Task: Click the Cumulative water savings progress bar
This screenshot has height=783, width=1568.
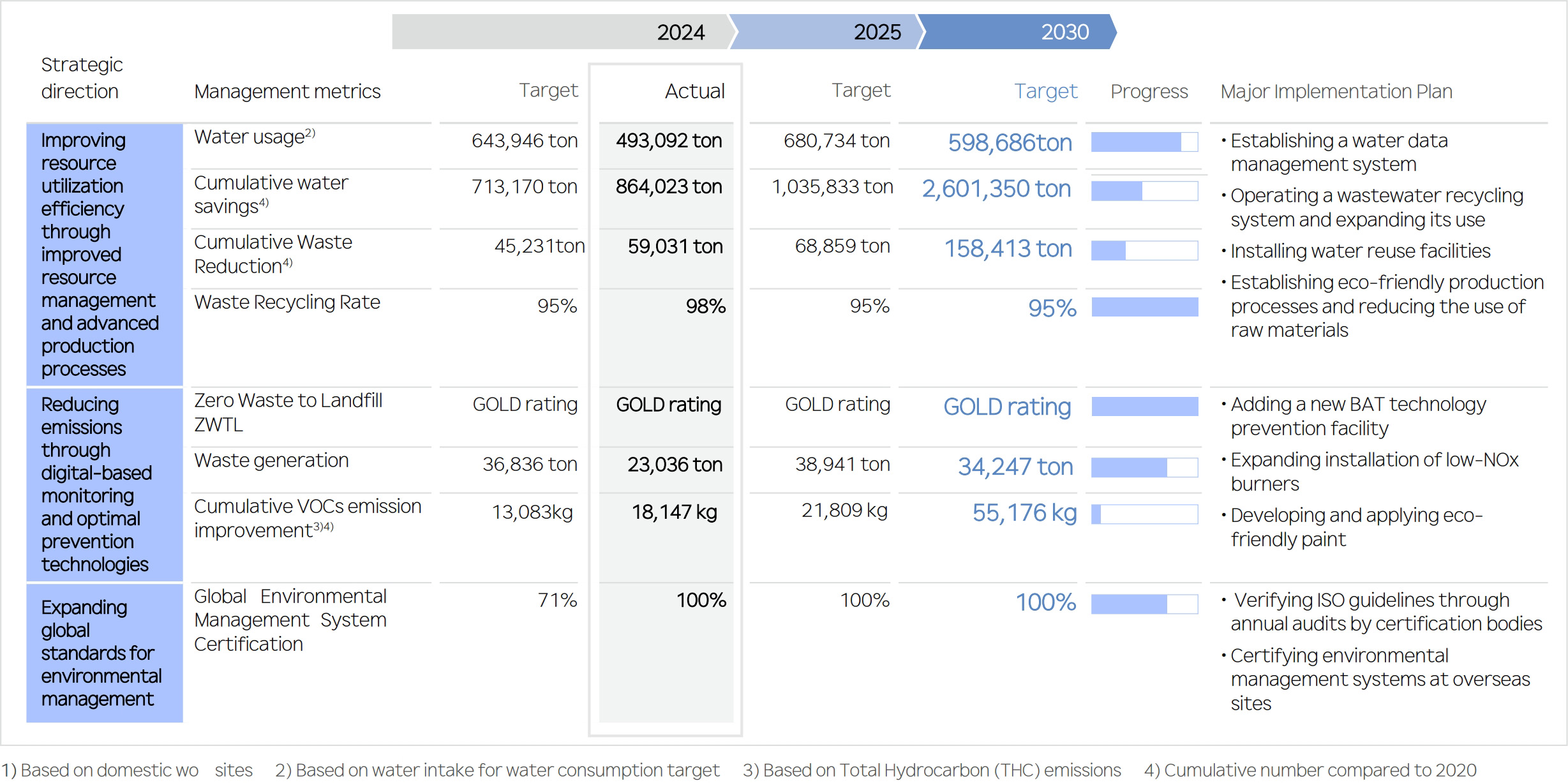Action: pos(1144,191)
